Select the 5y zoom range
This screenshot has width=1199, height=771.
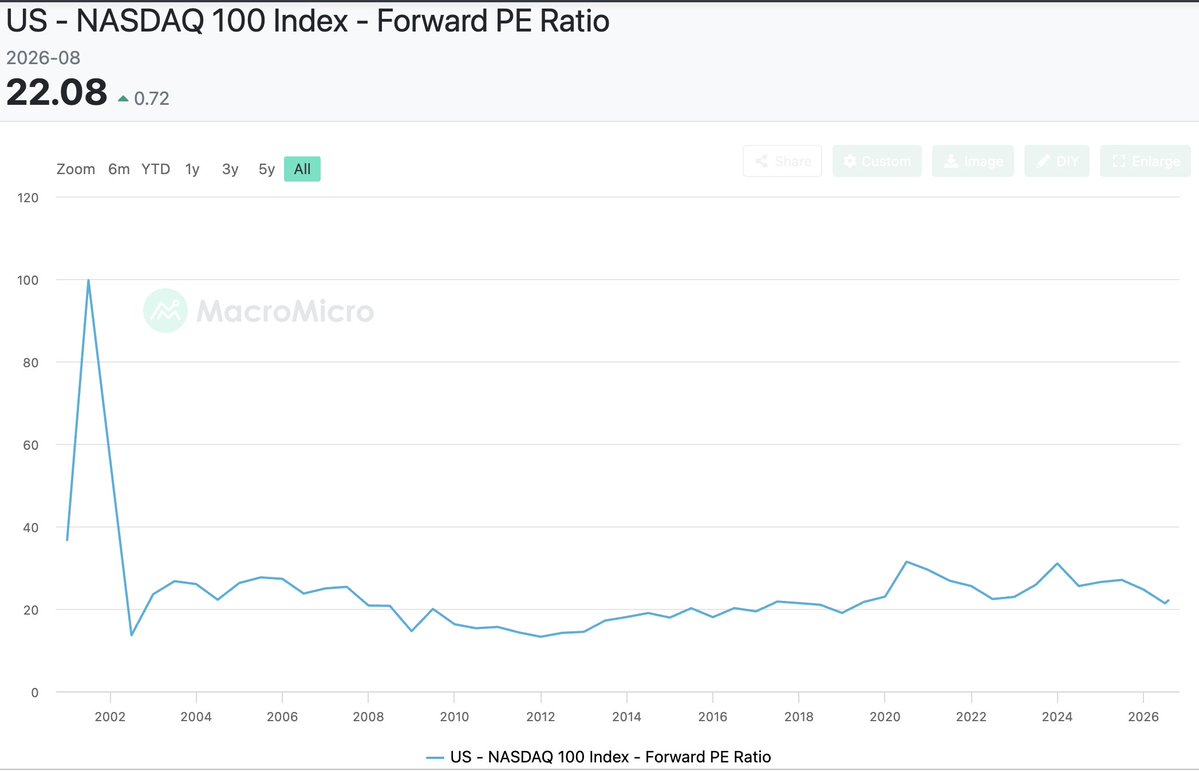[x=266, y=169]
